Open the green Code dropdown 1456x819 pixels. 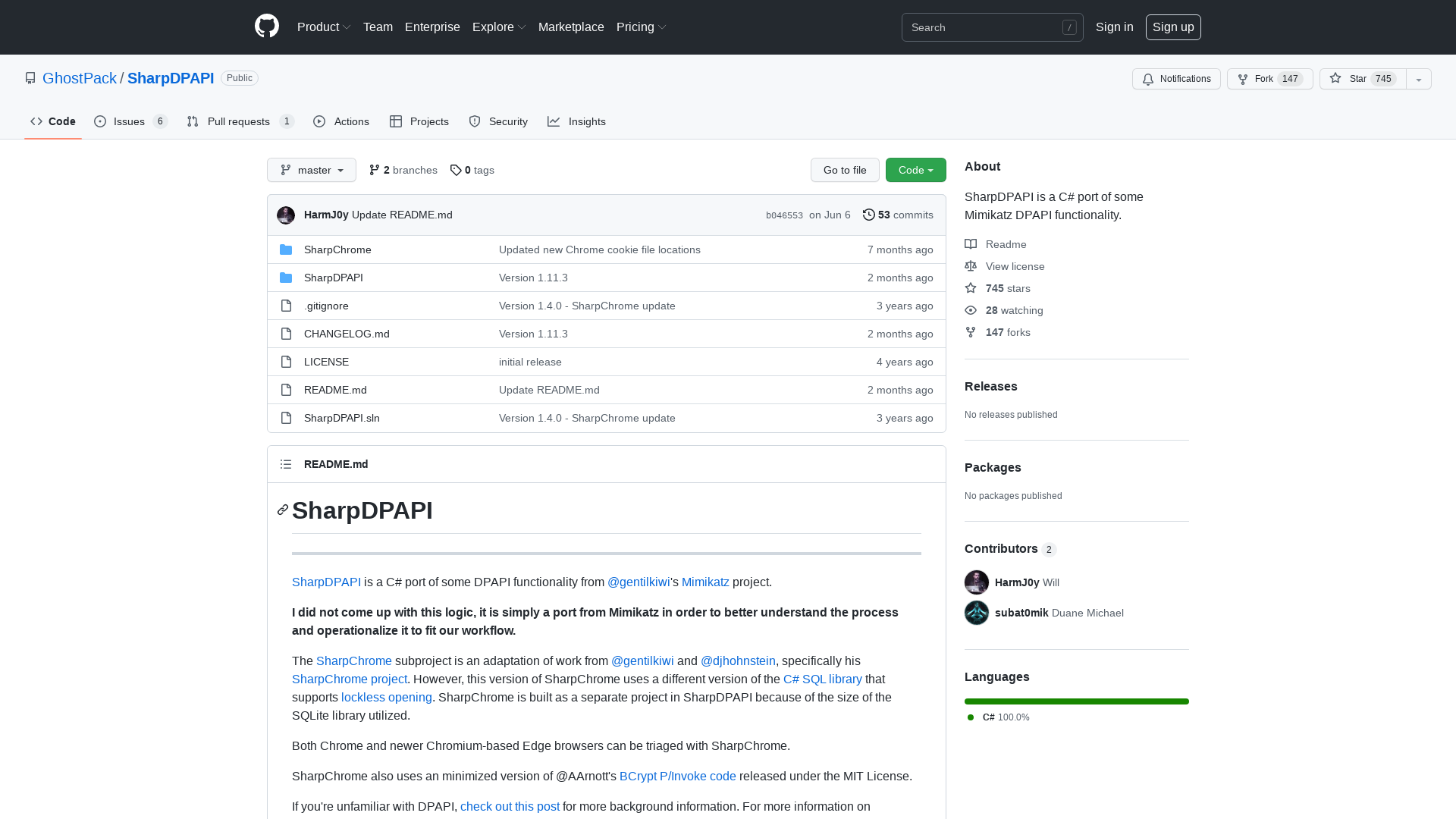(916, 170)
